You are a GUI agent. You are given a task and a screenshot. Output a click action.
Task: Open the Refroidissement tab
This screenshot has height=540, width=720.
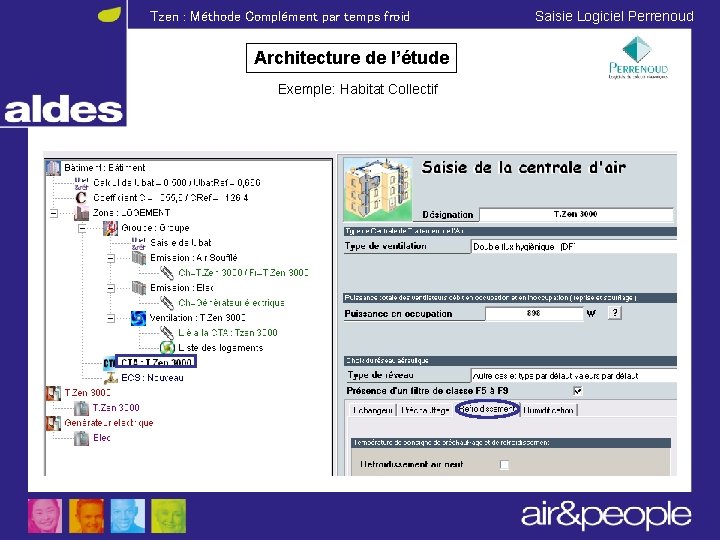487,409
